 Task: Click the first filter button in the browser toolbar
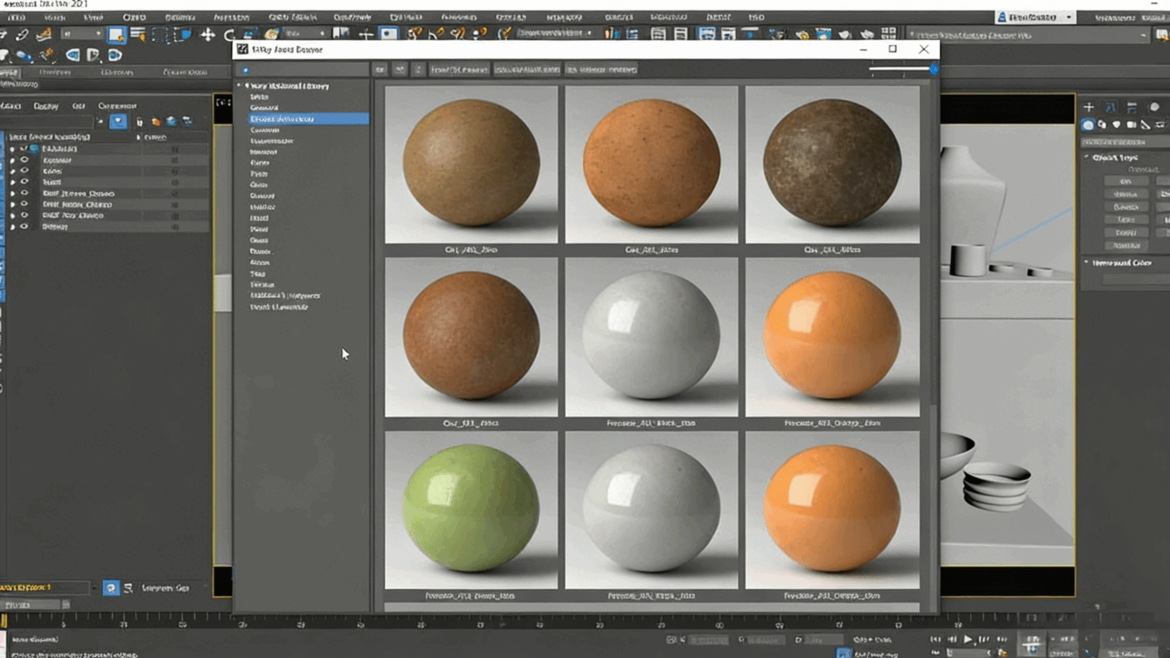(380, 69)
